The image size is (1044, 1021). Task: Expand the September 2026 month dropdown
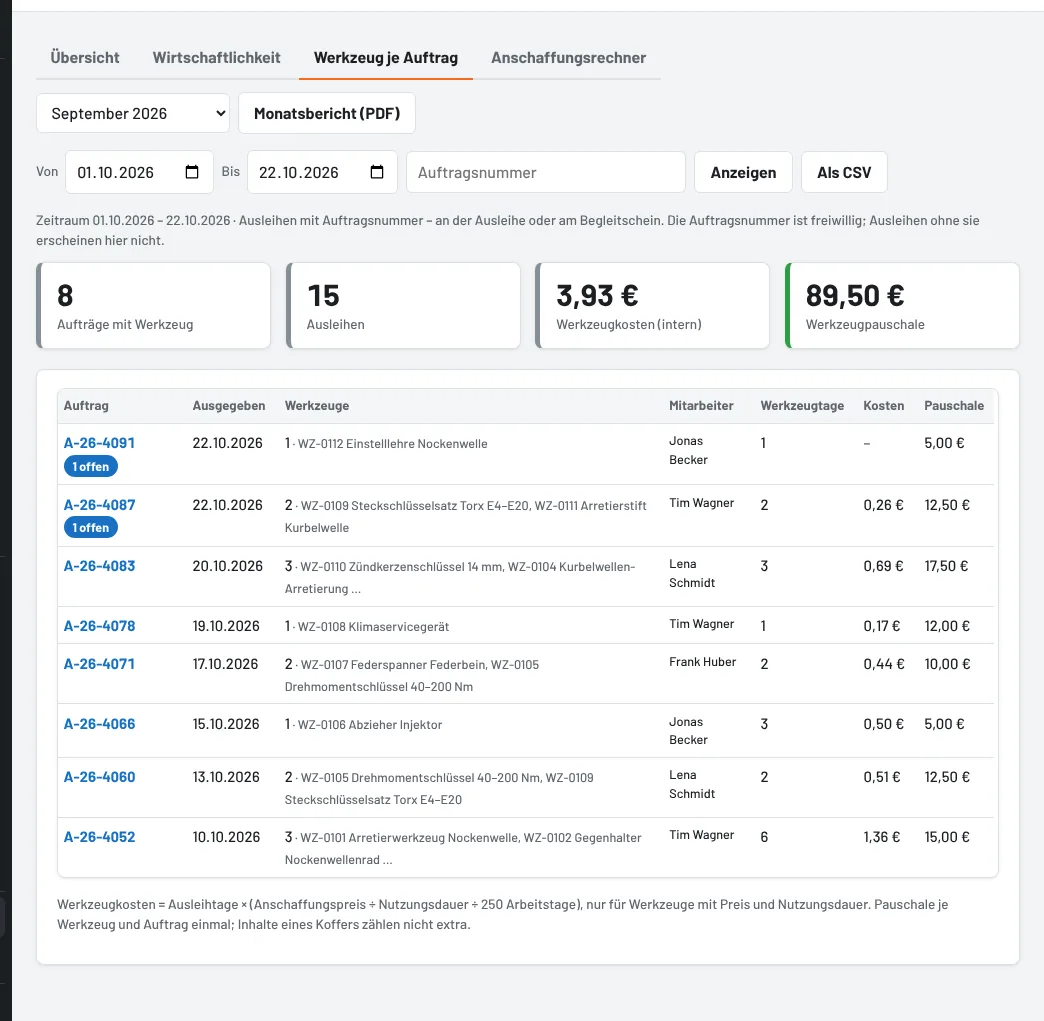(x=133, y=113)
